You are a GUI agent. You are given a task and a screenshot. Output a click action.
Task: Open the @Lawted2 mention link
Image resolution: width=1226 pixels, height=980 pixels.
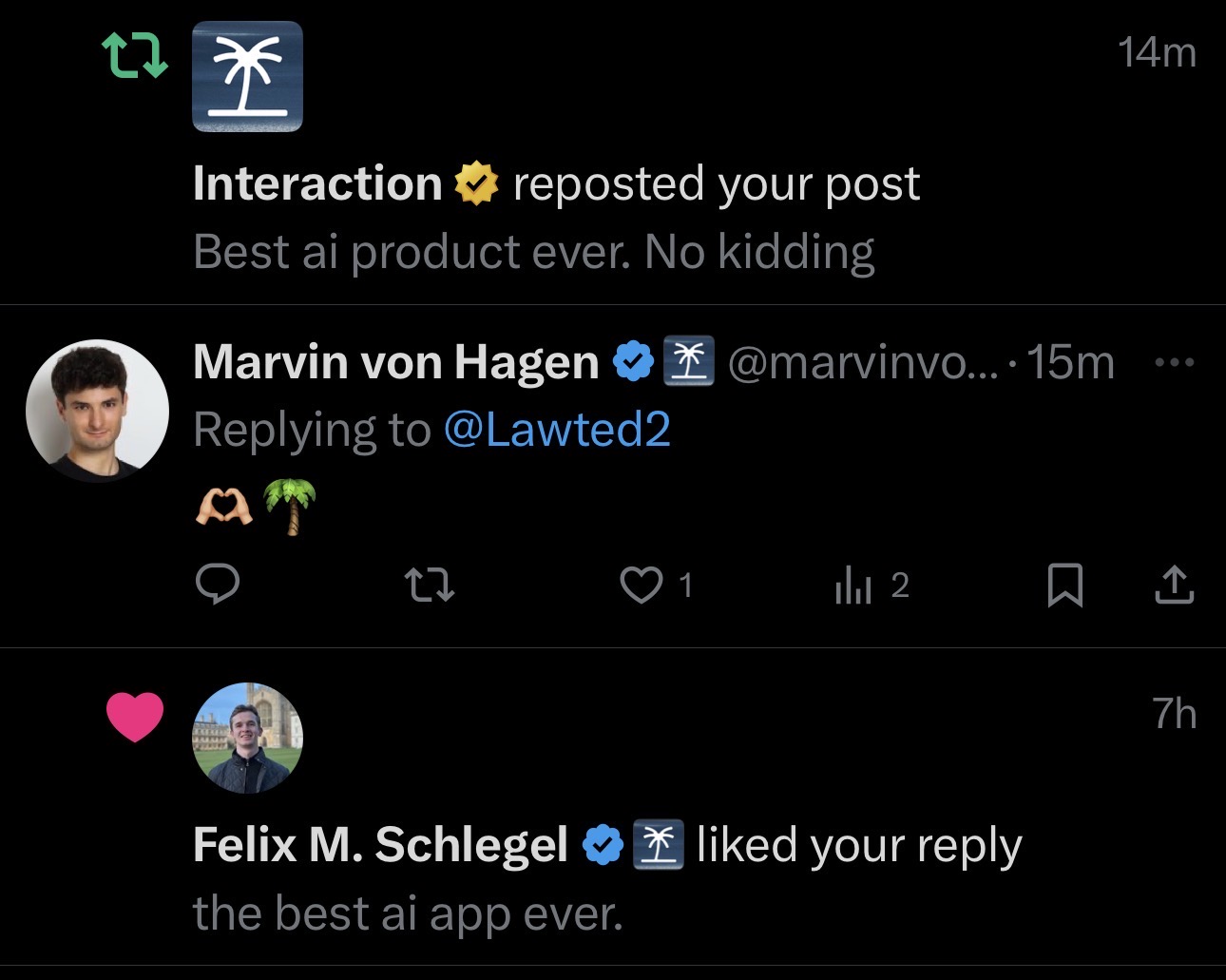[x=557, y=430]
